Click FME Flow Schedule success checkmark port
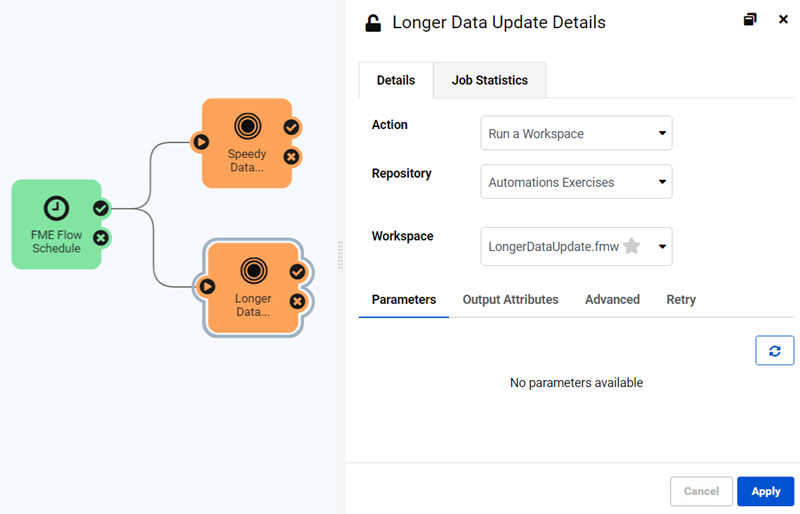 click(x=101, y=208)
